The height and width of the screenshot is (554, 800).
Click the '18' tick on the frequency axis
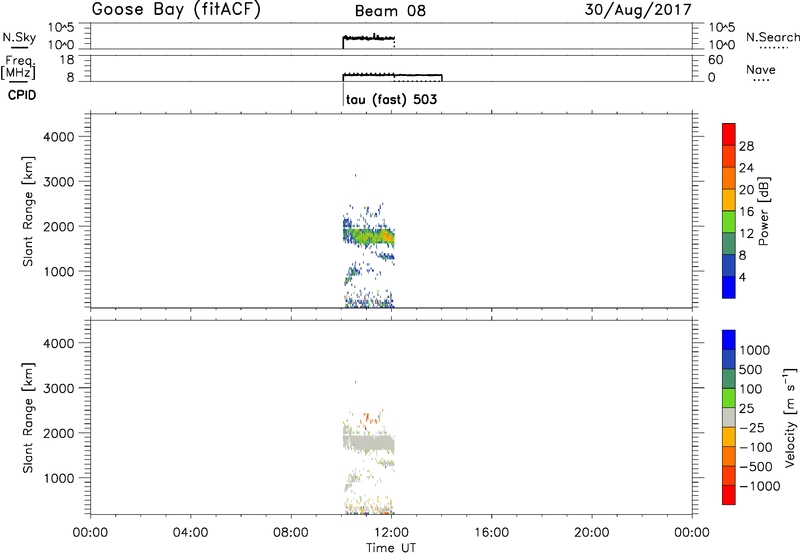click(66, 60)
